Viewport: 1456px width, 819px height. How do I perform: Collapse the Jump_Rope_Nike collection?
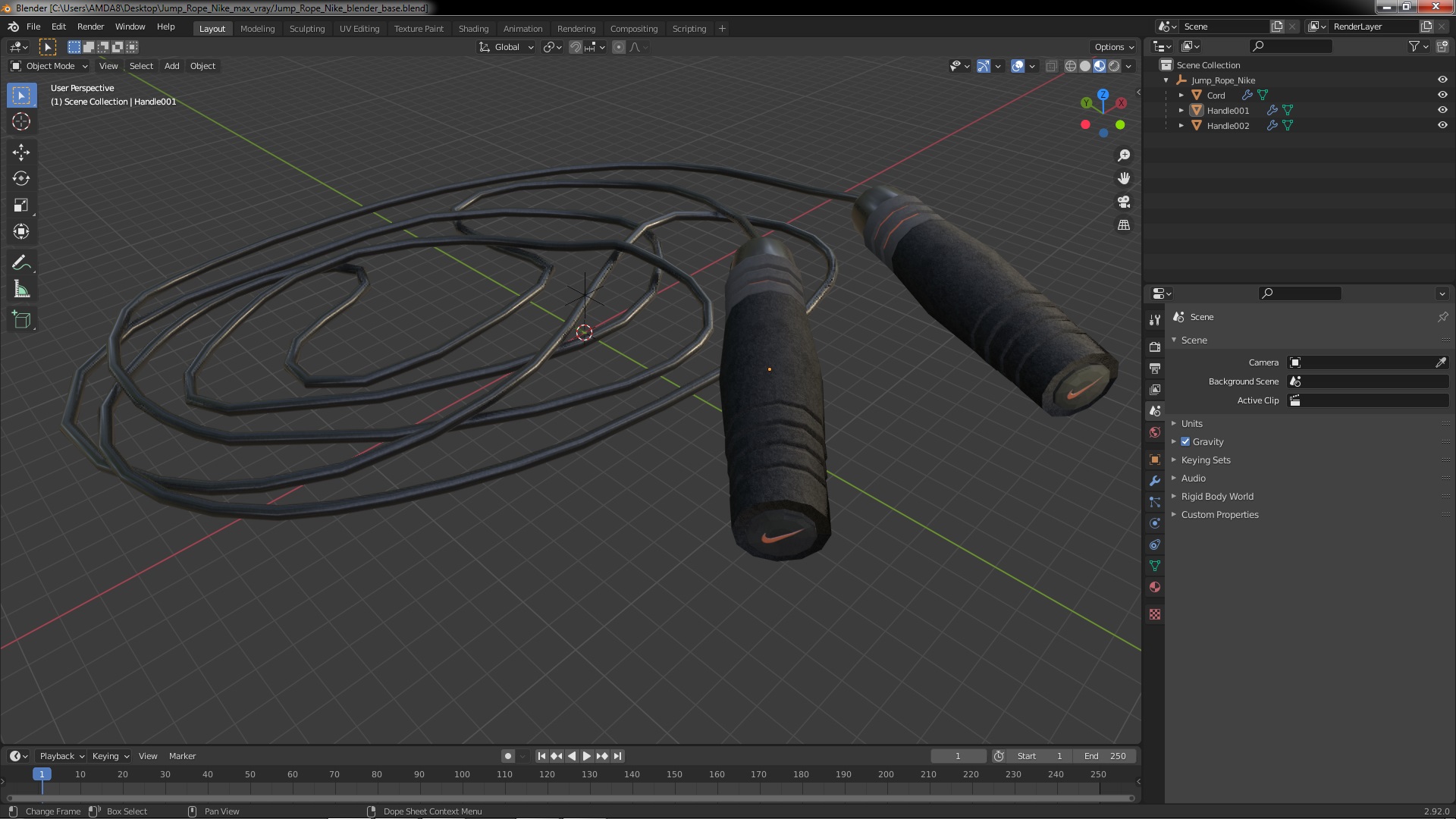[x=1166, y=80]
